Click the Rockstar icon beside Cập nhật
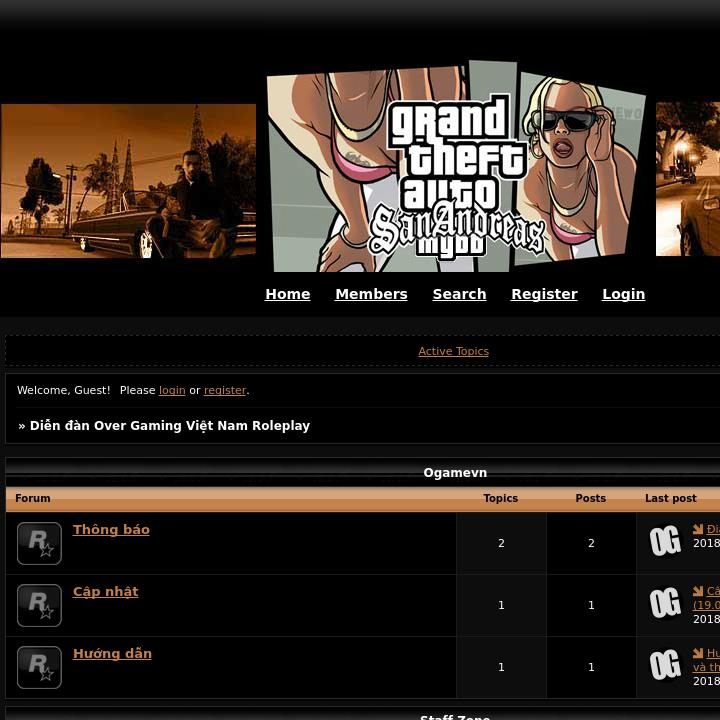Screen dimensions: 720x720 39,605
